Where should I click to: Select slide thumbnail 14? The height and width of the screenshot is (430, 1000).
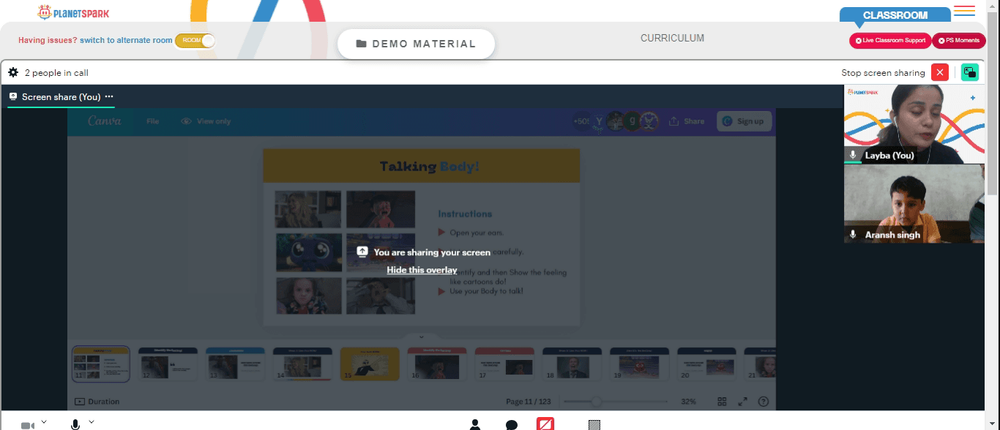tap(303, 364)
